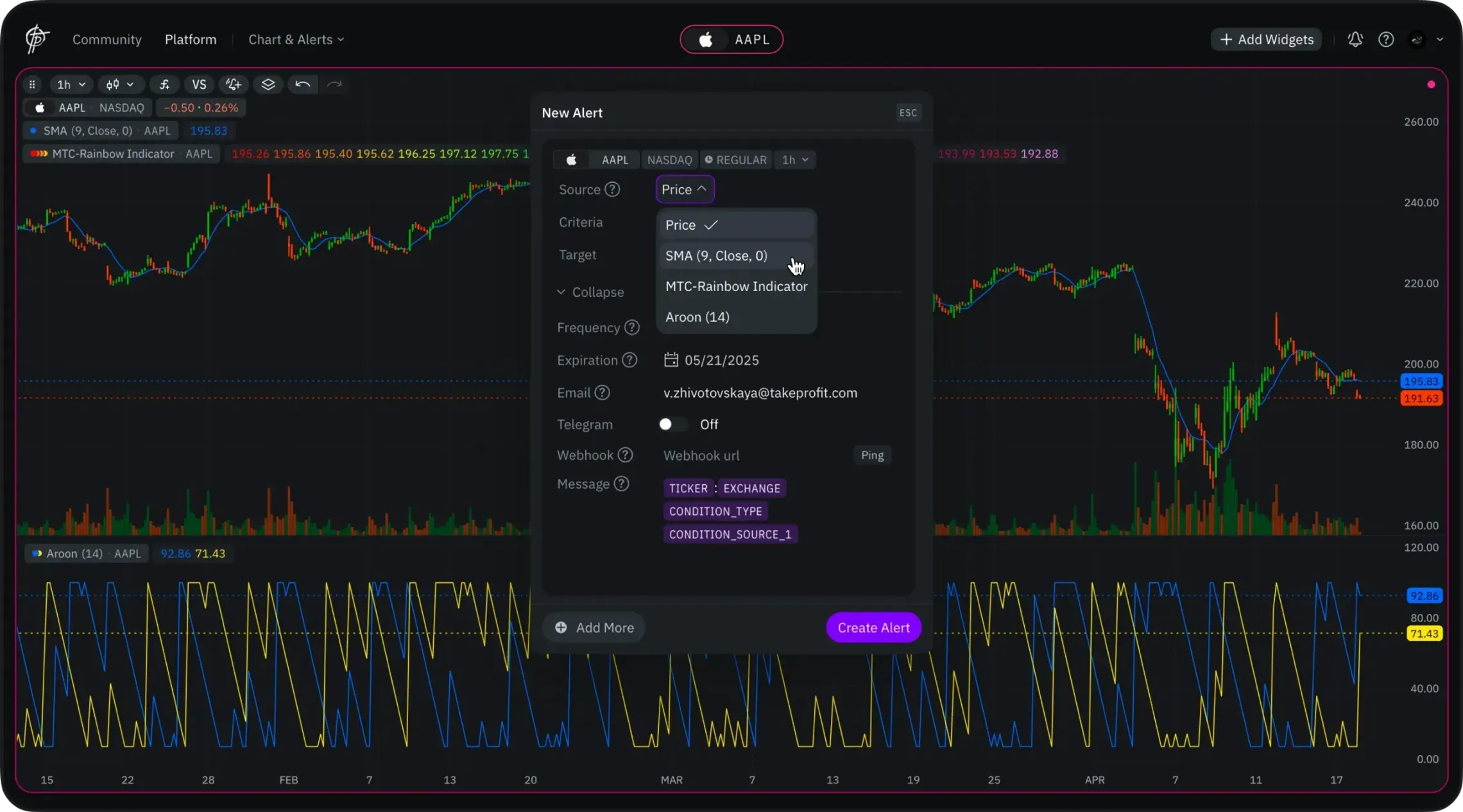The width and height of the screenshot is (1463, 812).
Task: Click the Source help question icon
Action: tap(612, 189)
